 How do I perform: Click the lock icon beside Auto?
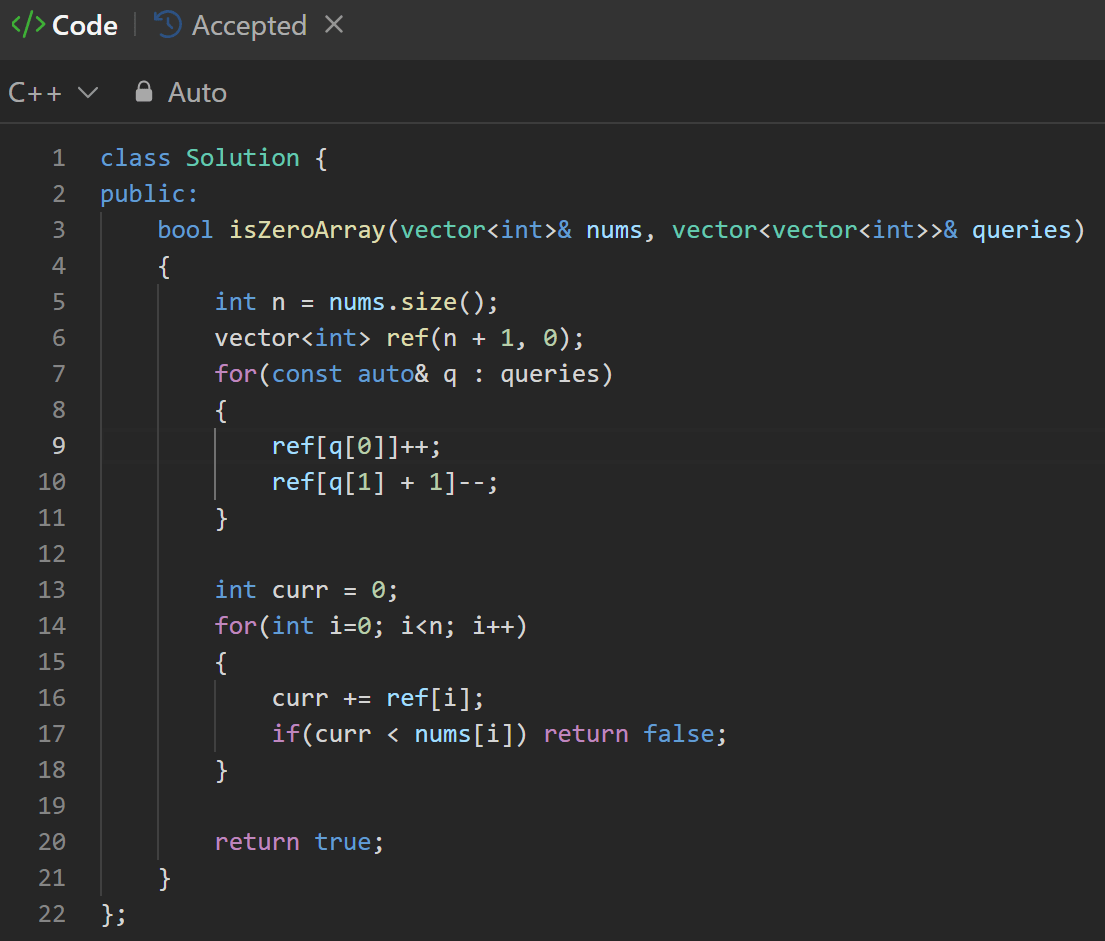(x=144, y=92)
